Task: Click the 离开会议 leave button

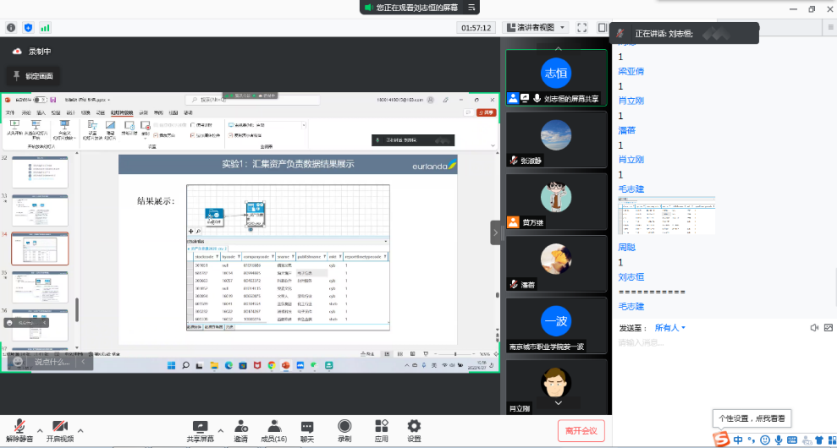Action: pyautogui.click(x=581, y=431)
